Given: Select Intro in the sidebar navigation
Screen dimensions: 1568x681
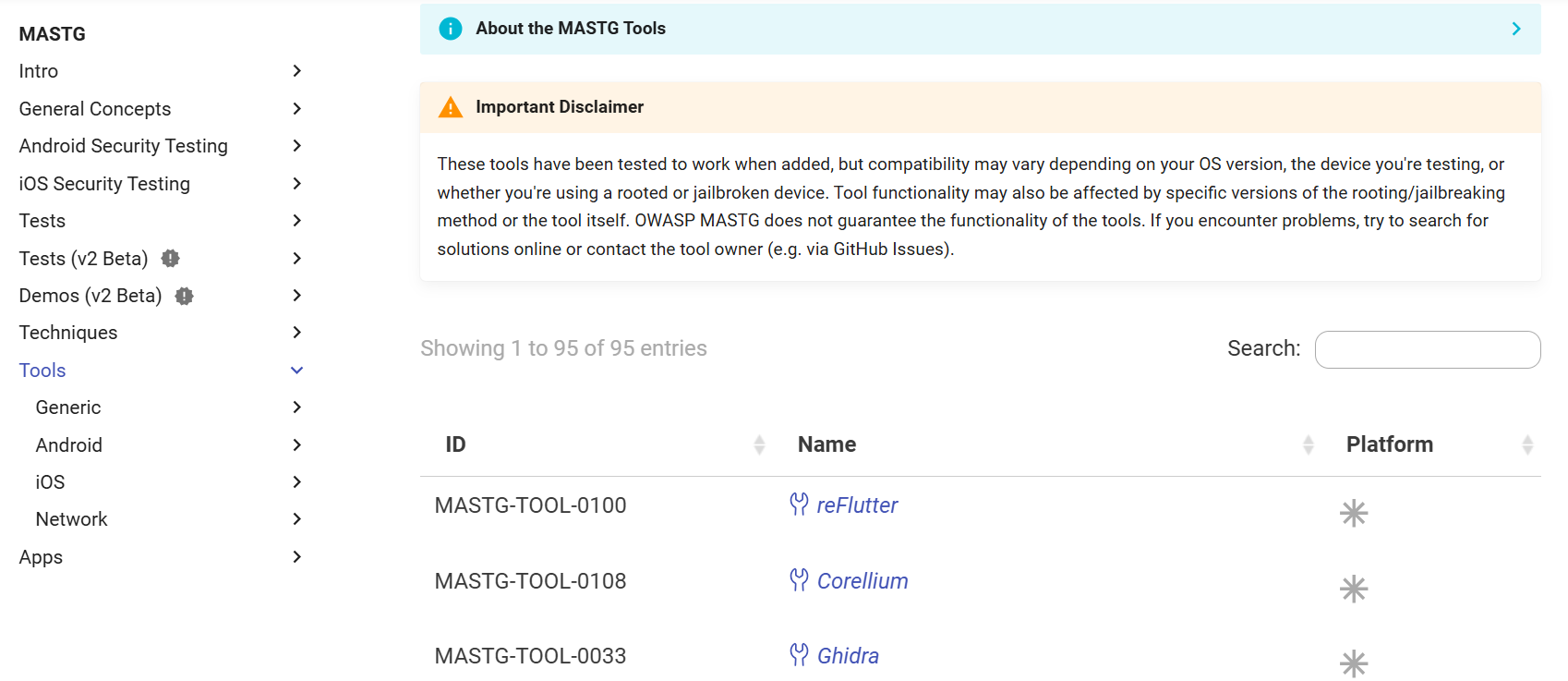Looking at the screenshot, I should 38,70.
